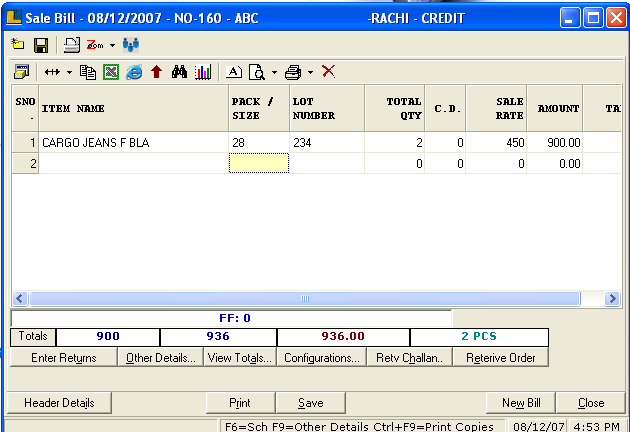The height and width of the screenshot is (432, 630).
Task: Click the Sale Bill app icon in title bar
Action: pyautogui.click(x=14, y=17)
